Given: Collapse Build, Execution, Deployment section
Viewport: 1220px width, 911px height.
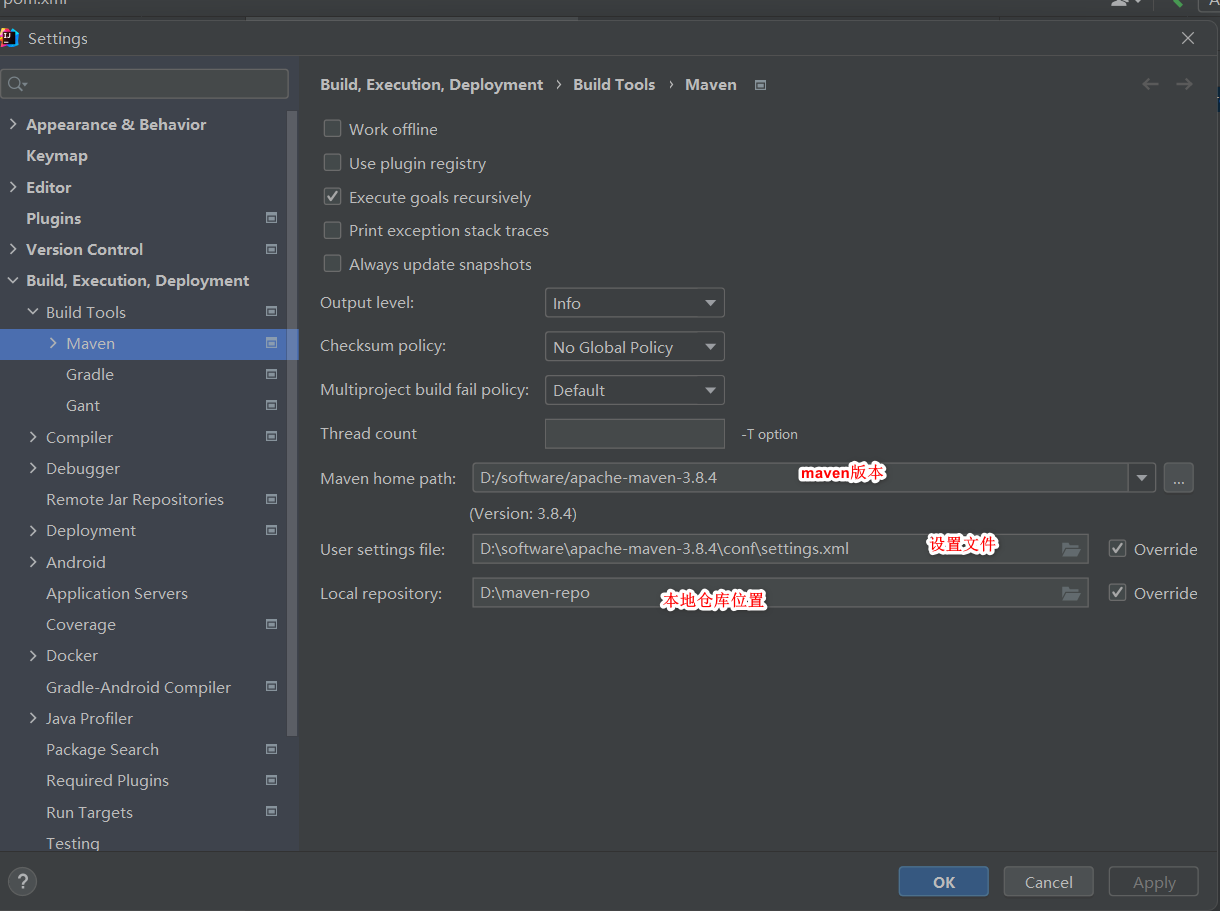Looking at the screenshot, I should coord(13,281).
